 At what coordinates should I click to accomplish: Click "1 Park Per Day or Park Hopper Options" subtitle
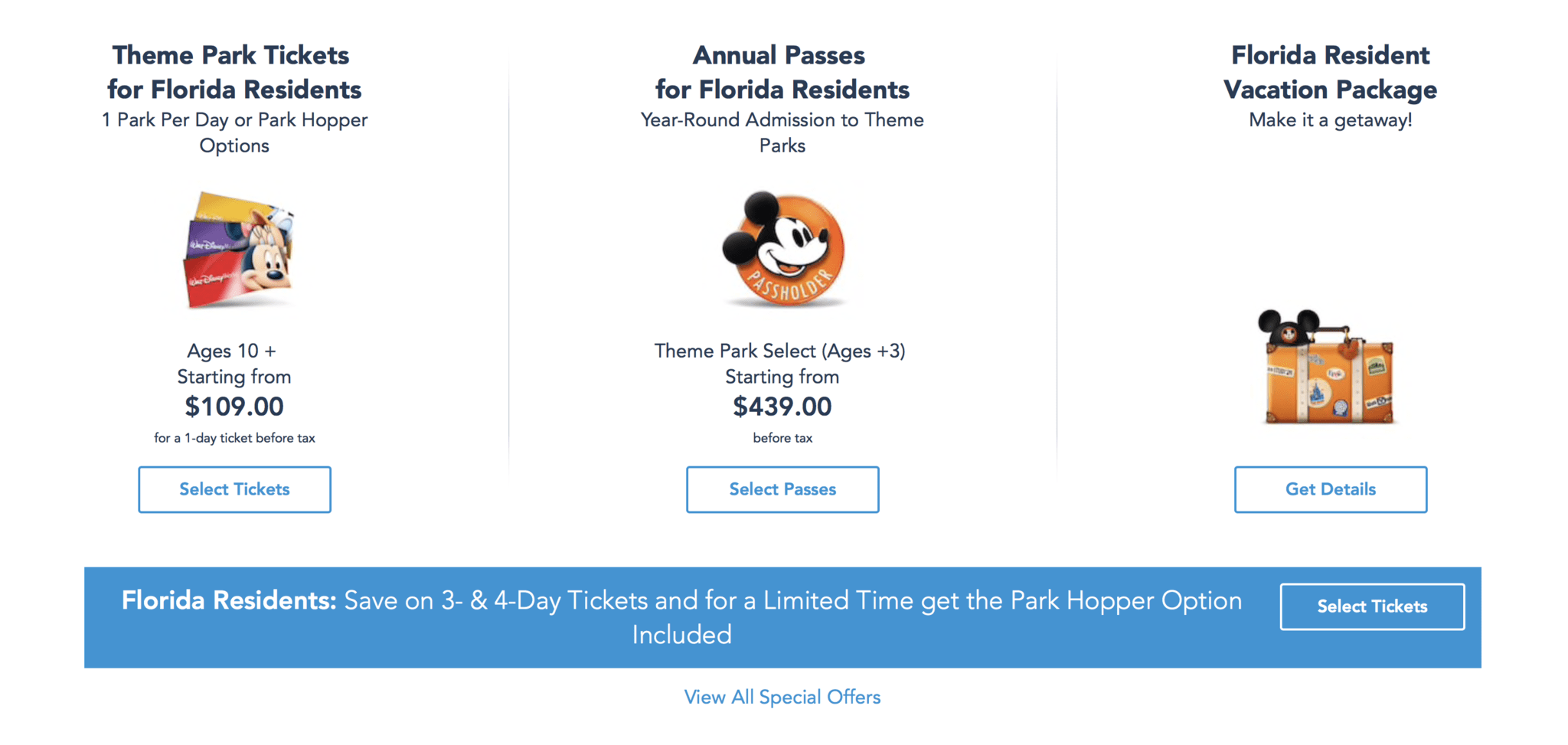click(234, 132)
